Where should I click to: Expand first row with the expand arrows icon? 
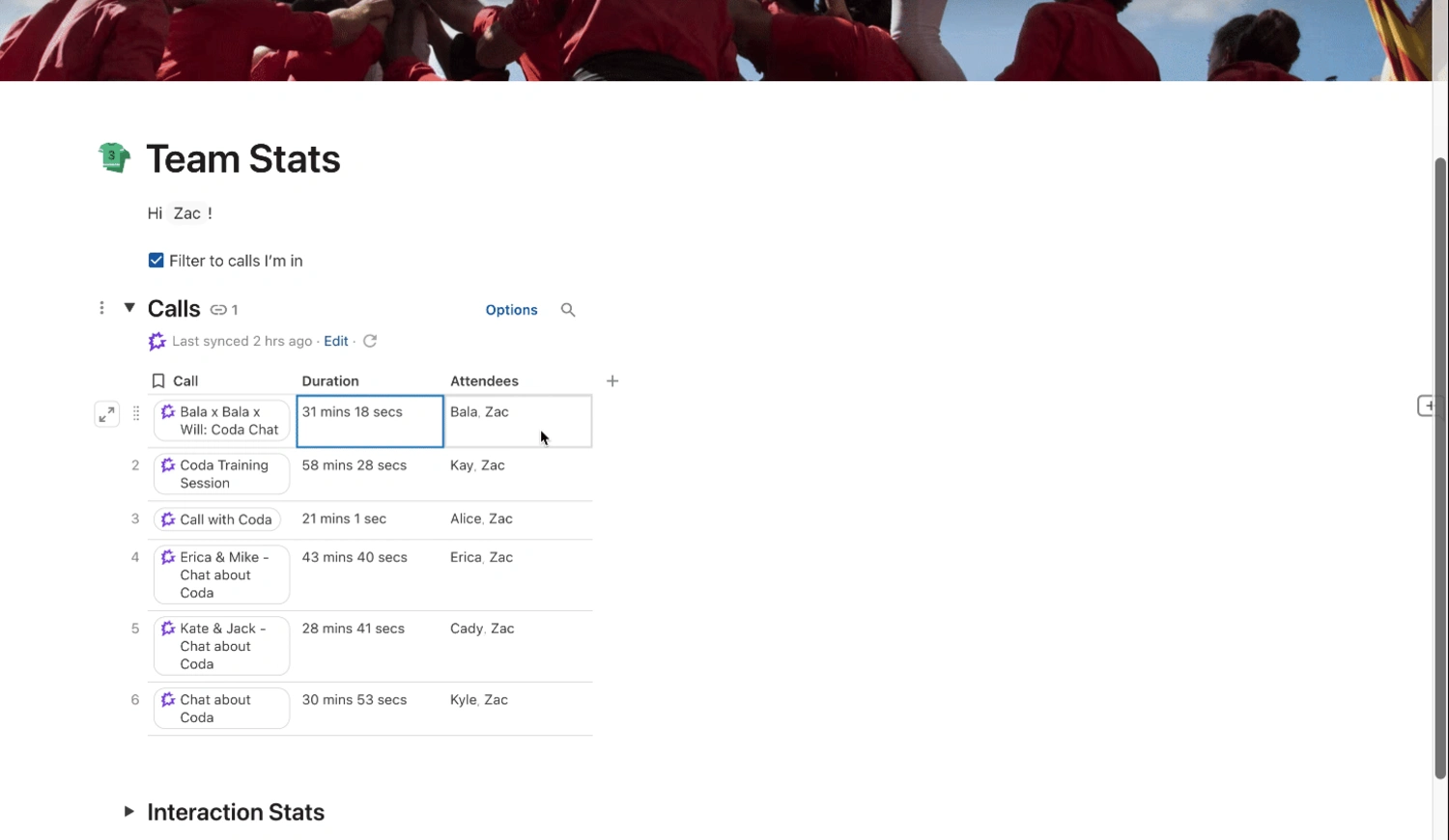coord(107,414)
